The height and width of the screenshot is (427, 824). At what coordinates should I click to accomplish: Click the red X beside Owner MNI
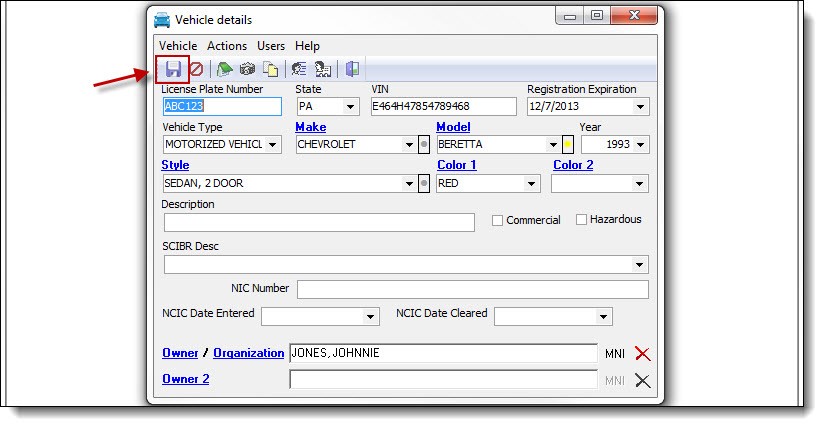[x=642, y=353]
